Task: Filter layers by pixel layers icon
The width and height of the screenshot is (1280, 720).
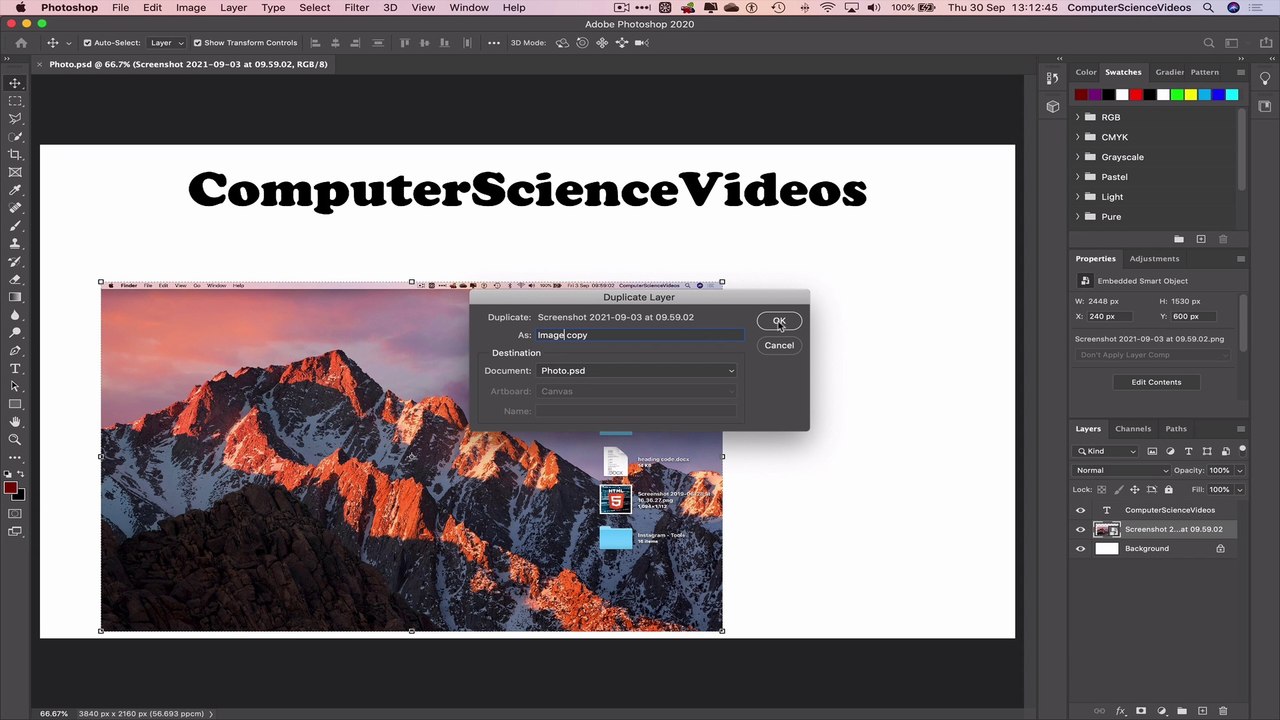Action: pyautogui.click(x=1152, y=451)
